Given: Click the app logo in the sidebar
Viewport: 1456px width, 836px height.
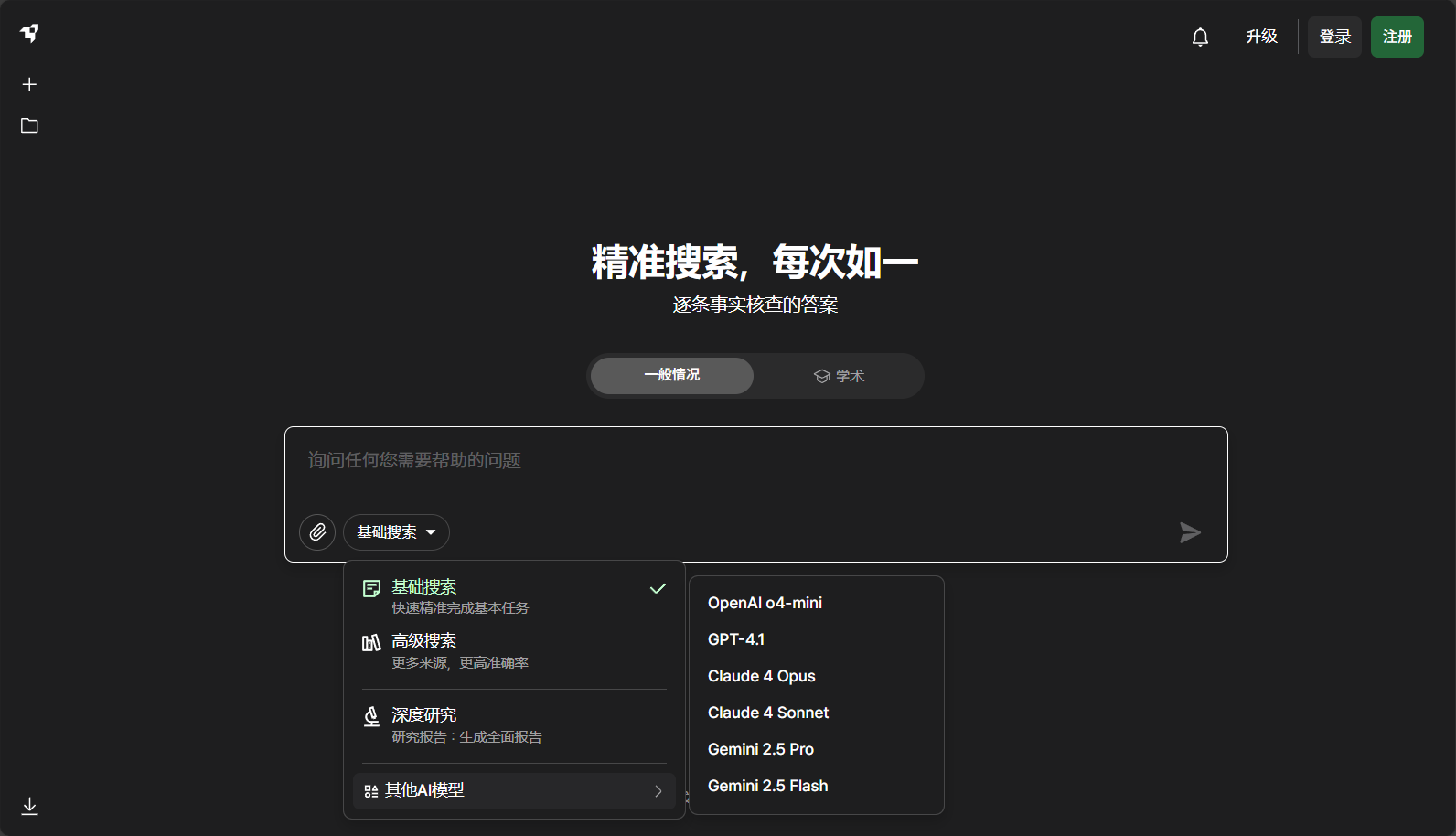Looking at the screenshot, I should point(29,33).
